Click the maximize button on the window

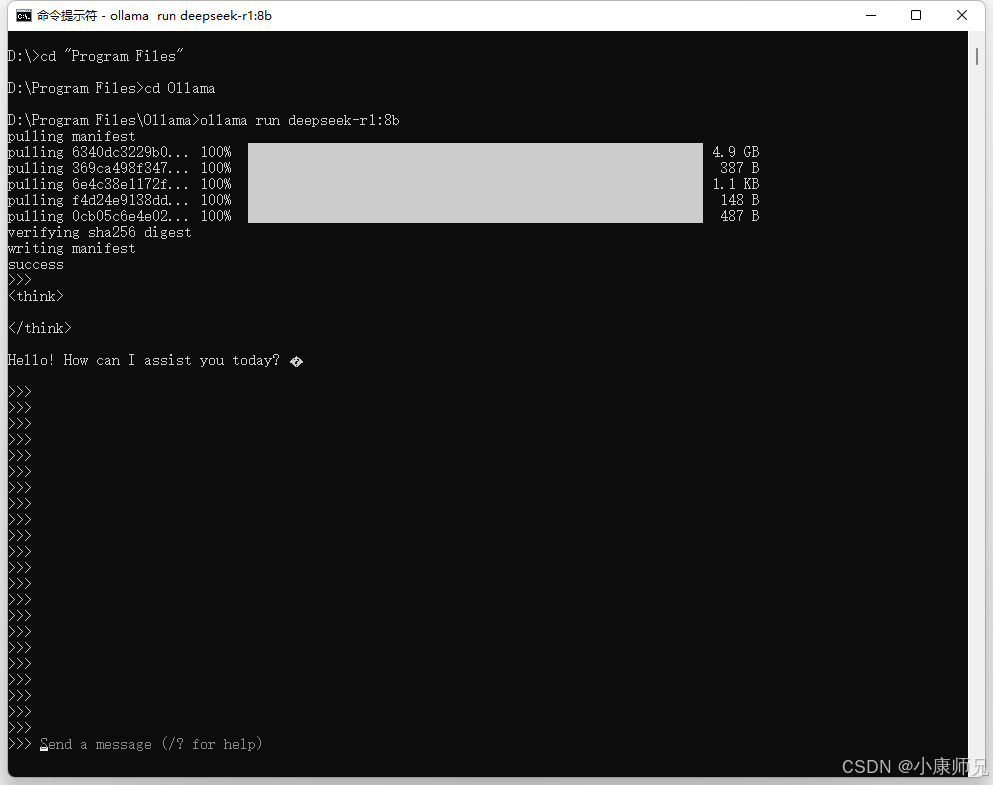(x=916, y=15)
